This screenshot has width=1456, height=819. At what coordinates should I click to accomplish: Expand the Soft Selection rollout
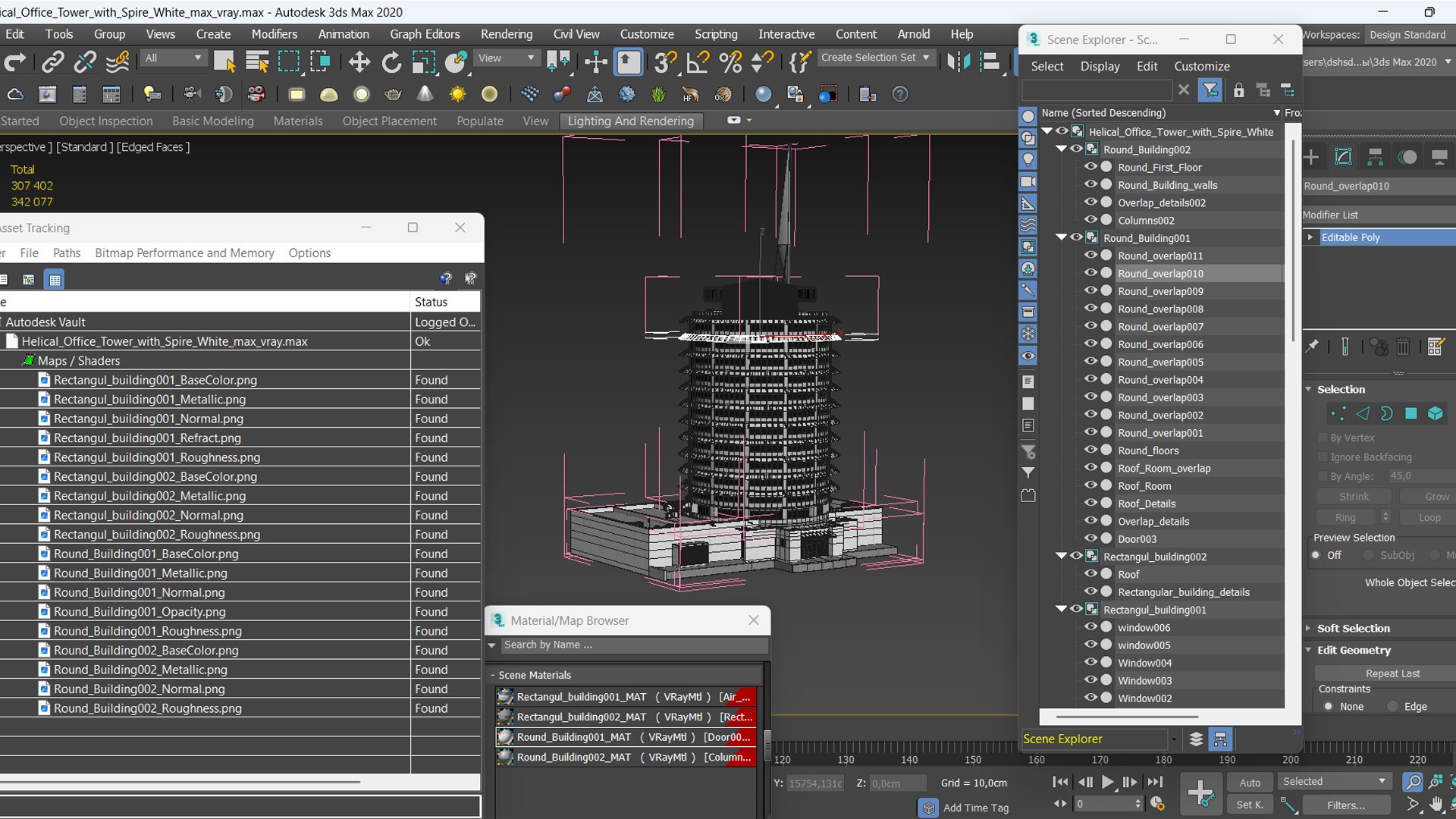point(1353,628)
